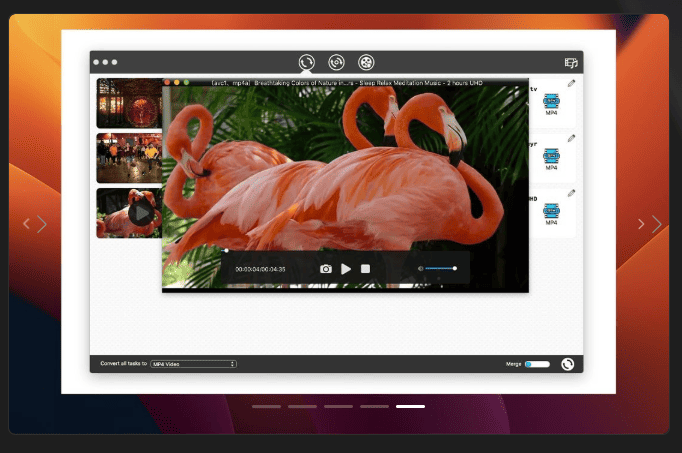Click the 00:00:04/00:04:35 time display
Screen dimensions: 682x453
(260, 269)
